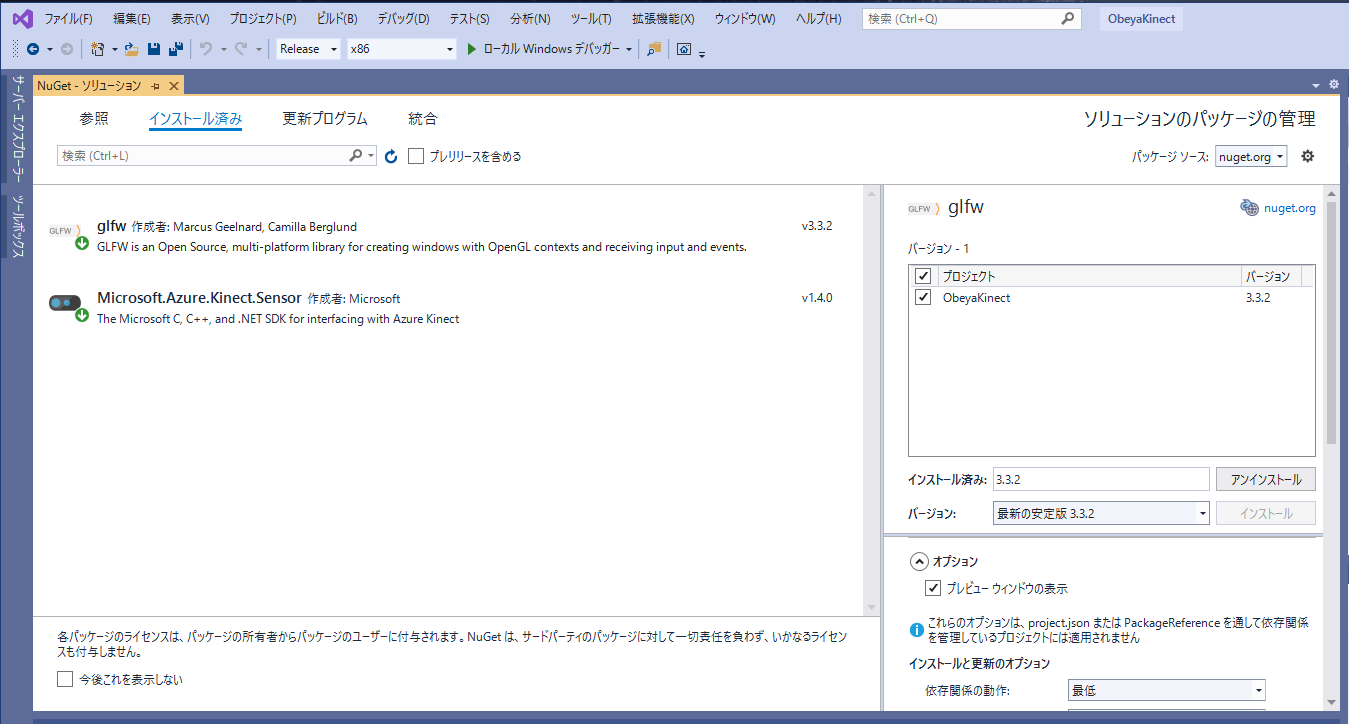Viewport: 1349px width, 724px height.
Task: Click the Uninstall button
Action: pos(1266,479)
